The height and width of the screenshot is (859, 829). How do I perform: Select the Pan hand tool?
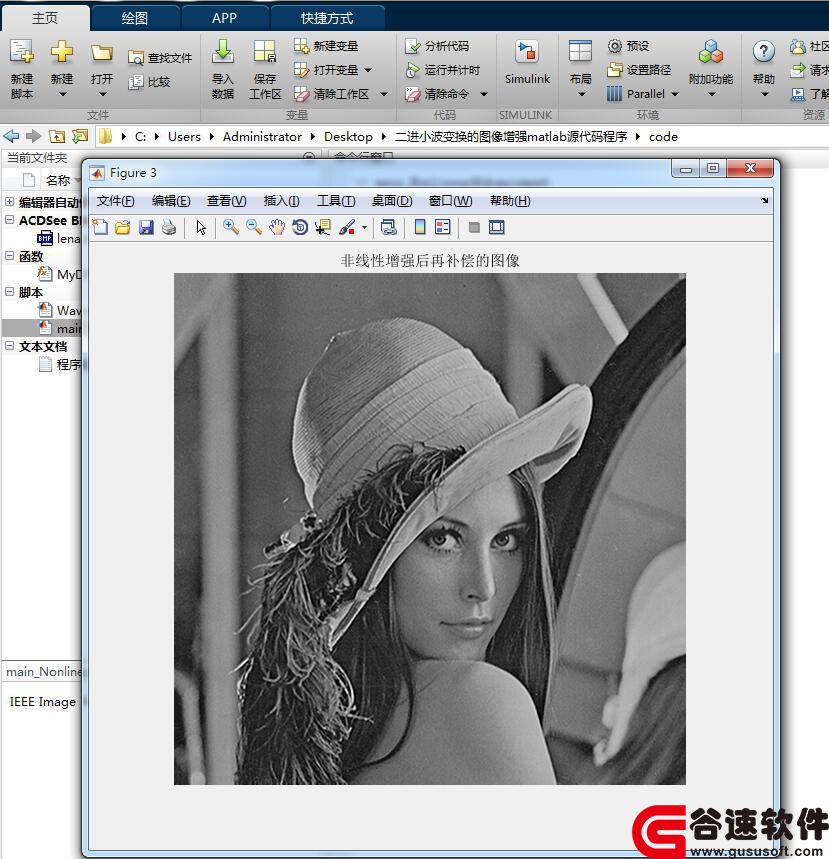pos(277,227)
